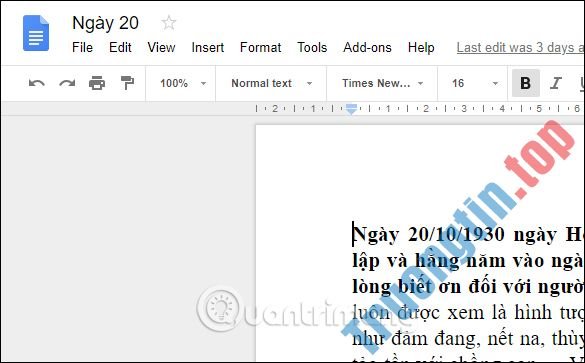Open the View menu
585x363 pixels.
pyautogui.click(x=161, y=48)
